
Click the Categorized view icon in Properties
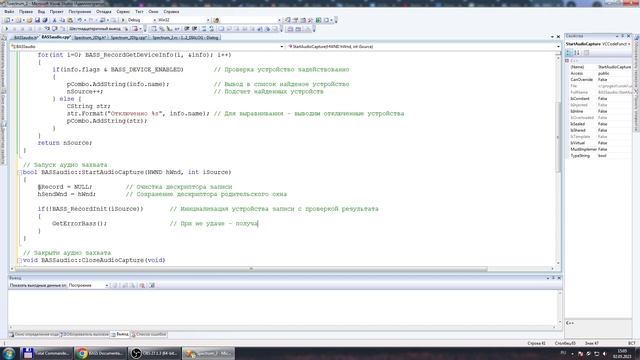569,53
